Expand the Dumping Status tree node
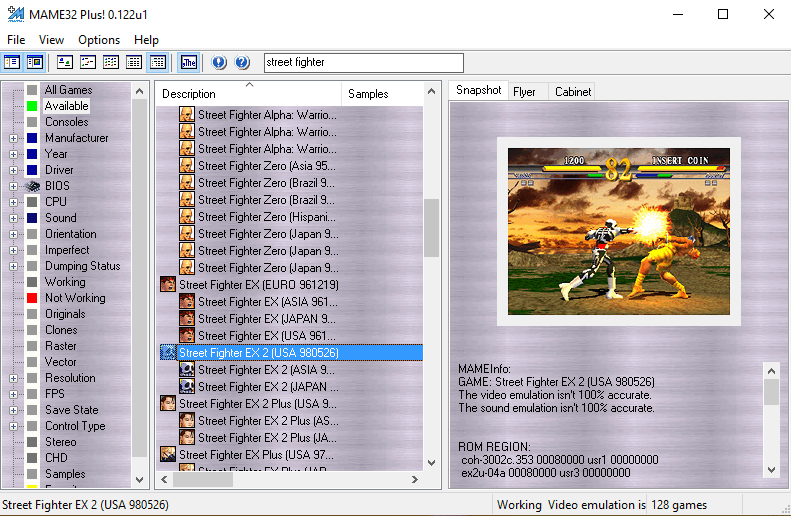Image resolution: width=795 pixels, height=519 pixels. tap(13, 266)
